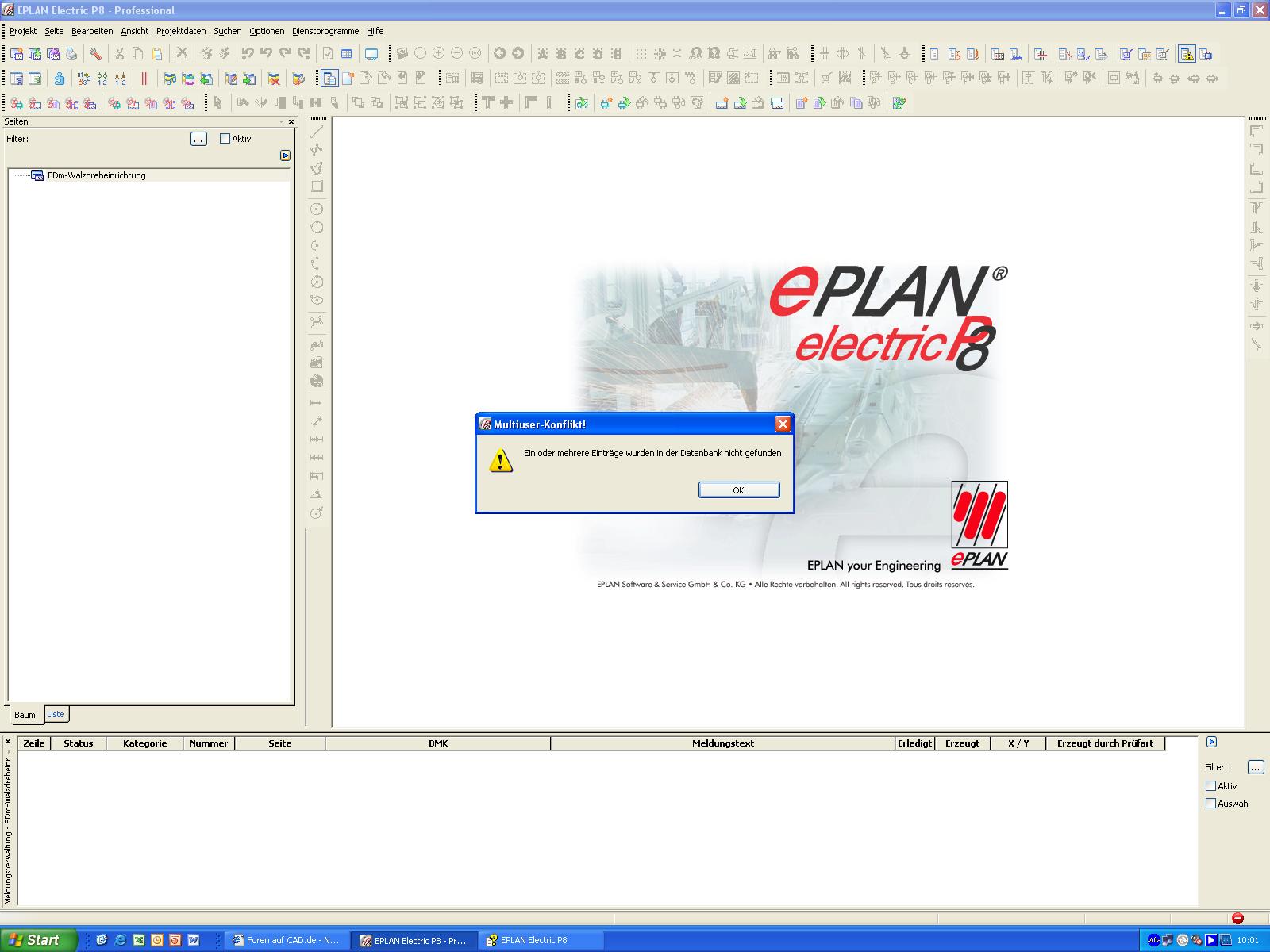
Task: Select the Insert image tool
Action: (x=317, y=363)
